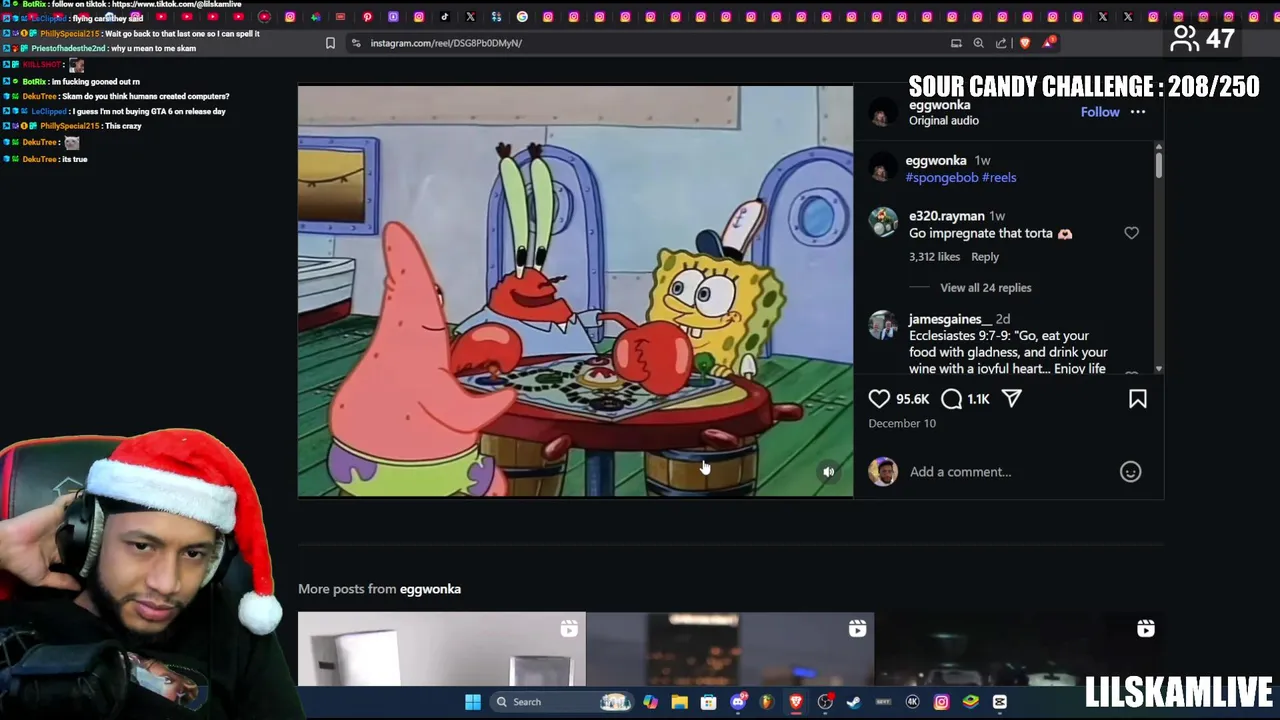The width and height of the screenshot is (1280, 720).
Task: Open the 3,312 likes list
Action: [934, 257]
